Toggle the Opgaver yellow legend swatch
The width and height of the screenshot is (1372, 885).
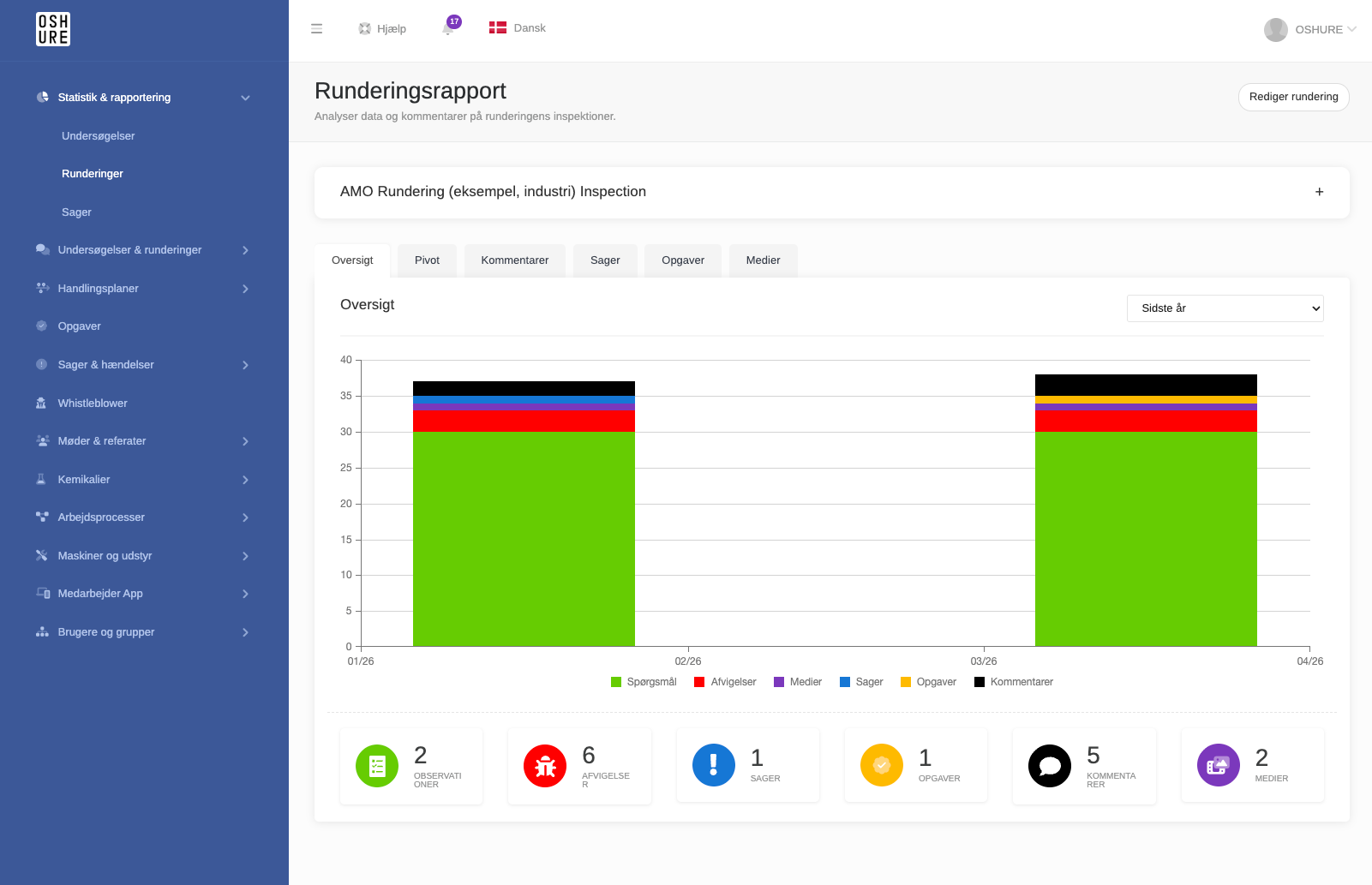906,682
